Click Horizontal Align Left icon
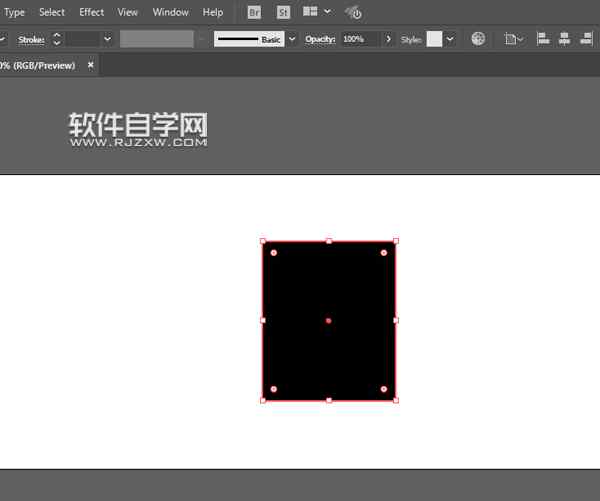600x501 pixels. pyautogui.click(x=543, y=39)
